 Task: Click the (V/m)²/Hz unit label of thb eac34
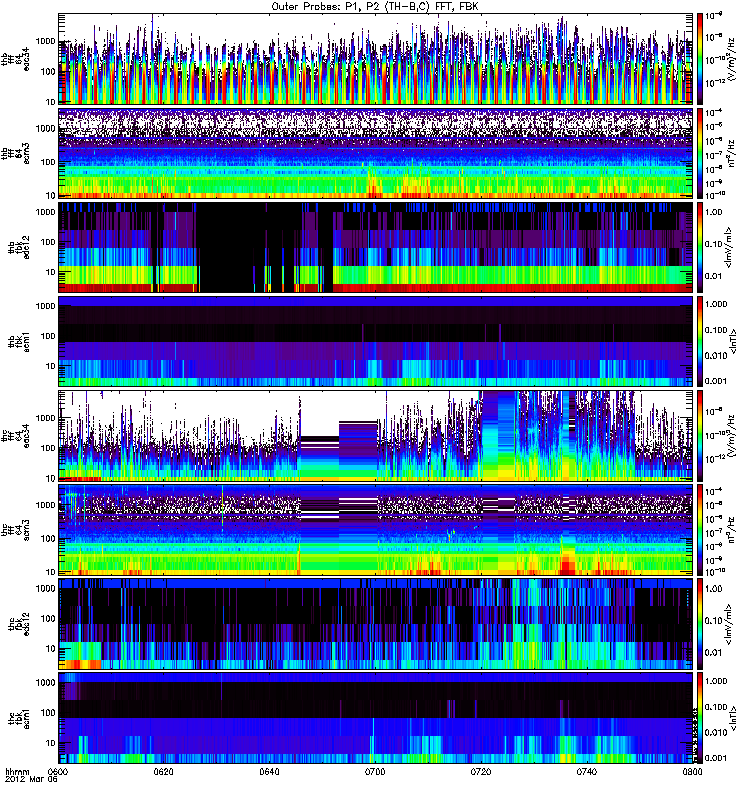[x=731, y=60]
